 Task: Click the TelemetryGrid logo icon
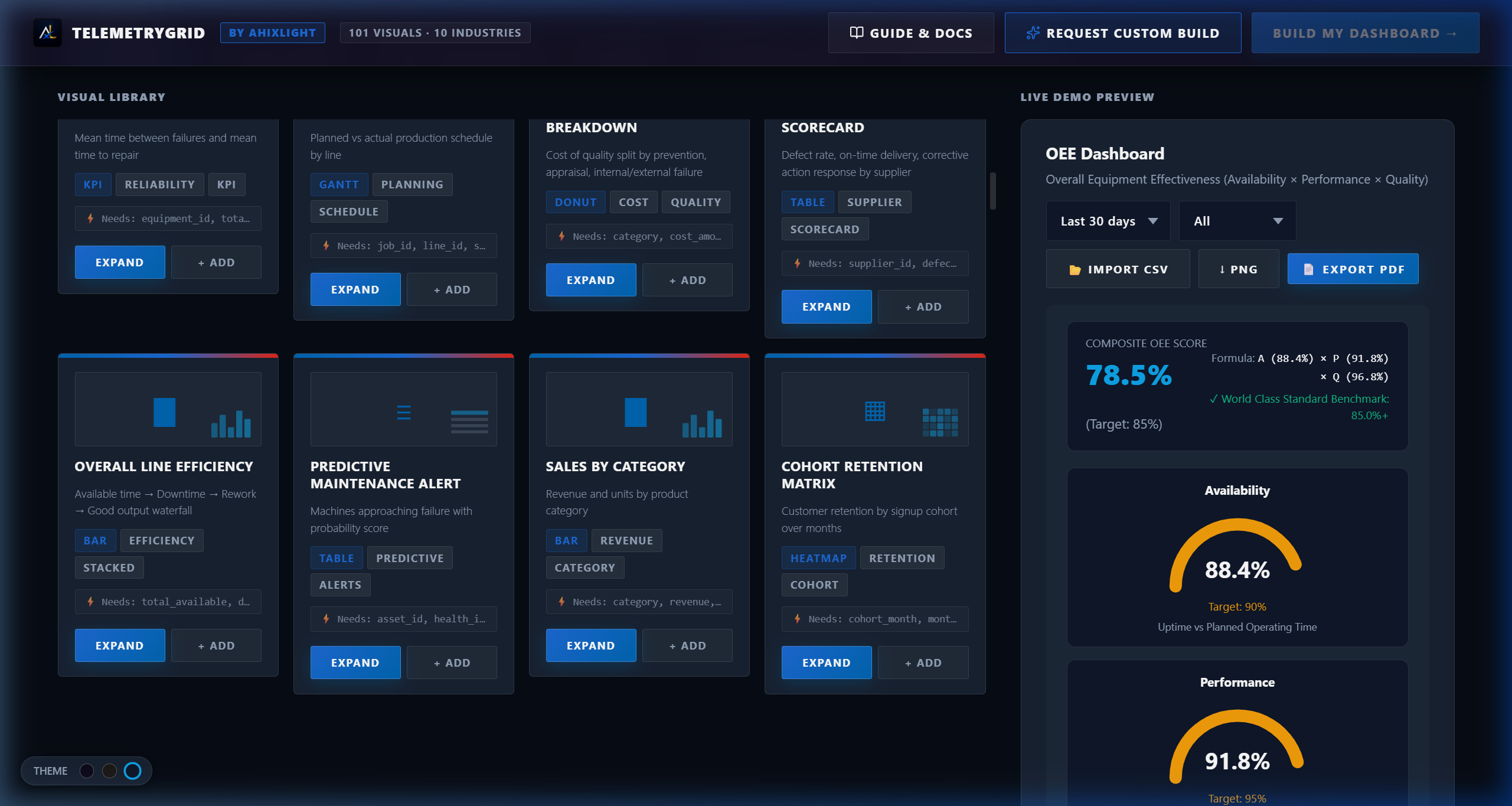coord(47,32)
